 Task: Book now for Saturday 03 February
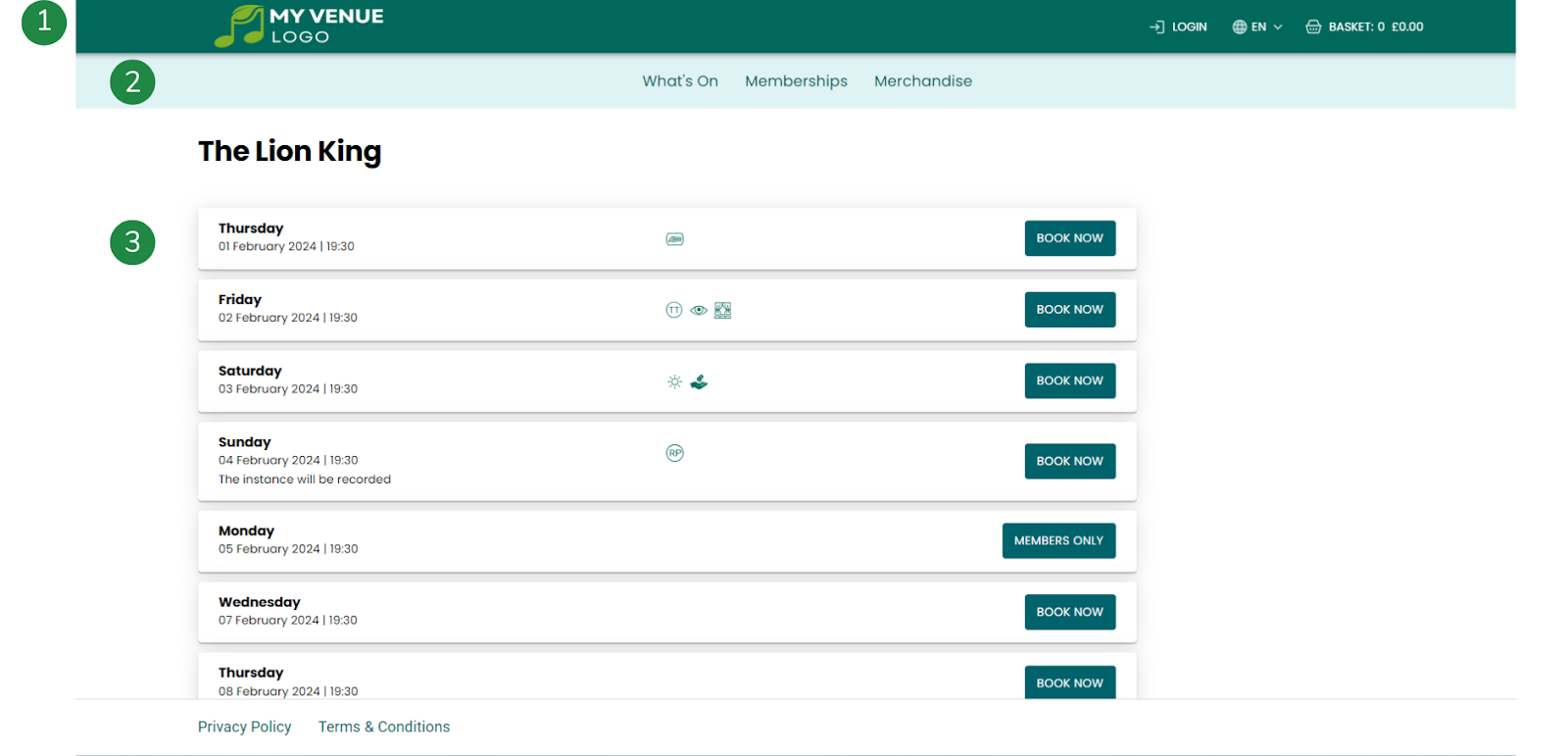pyautogui.click(x=1070, y=381)
